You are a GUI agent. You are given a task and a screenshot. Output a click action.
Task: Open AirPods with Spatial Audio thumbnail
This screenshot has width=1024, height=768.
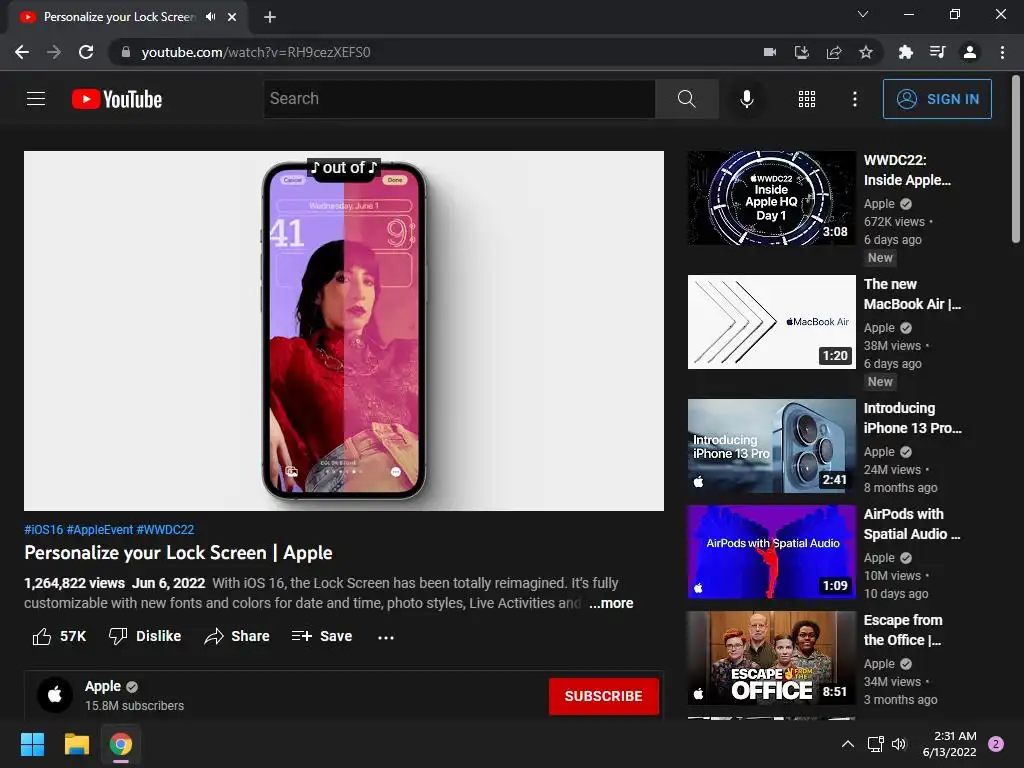pyautogui.click(x=771, y=552)
